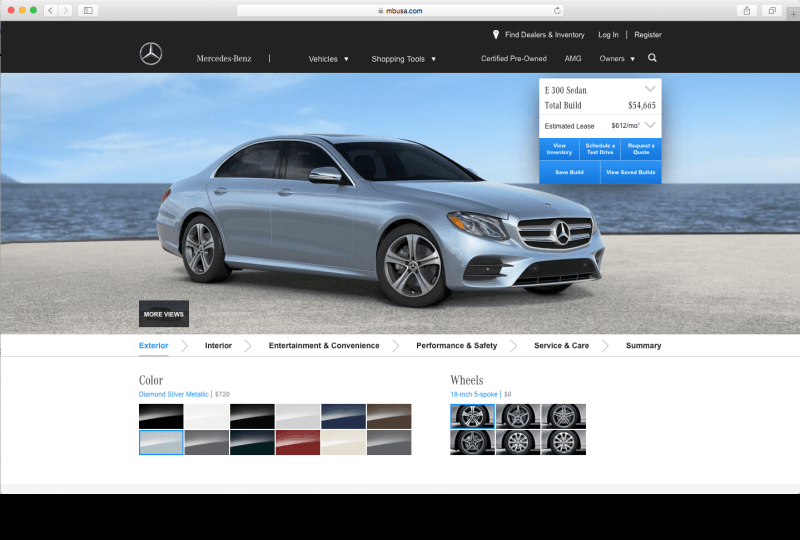Expand the E 300 Sedan chevron
Screen dimensions: 800x540
point(649,89)
